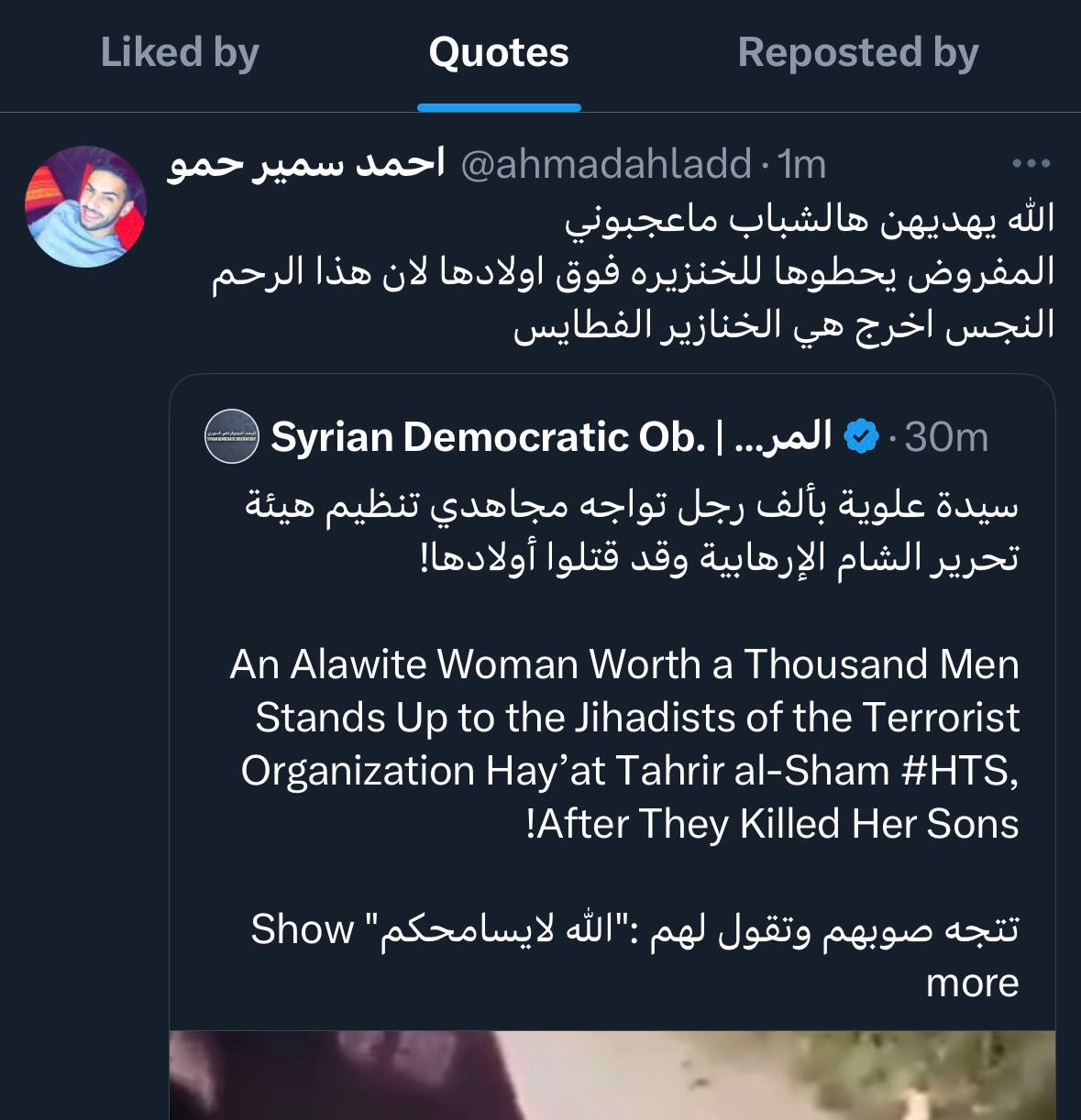Open the Reposted by tab
Image resolution: width=1081 pixels, height=1120 pixels.
(857, 53)
